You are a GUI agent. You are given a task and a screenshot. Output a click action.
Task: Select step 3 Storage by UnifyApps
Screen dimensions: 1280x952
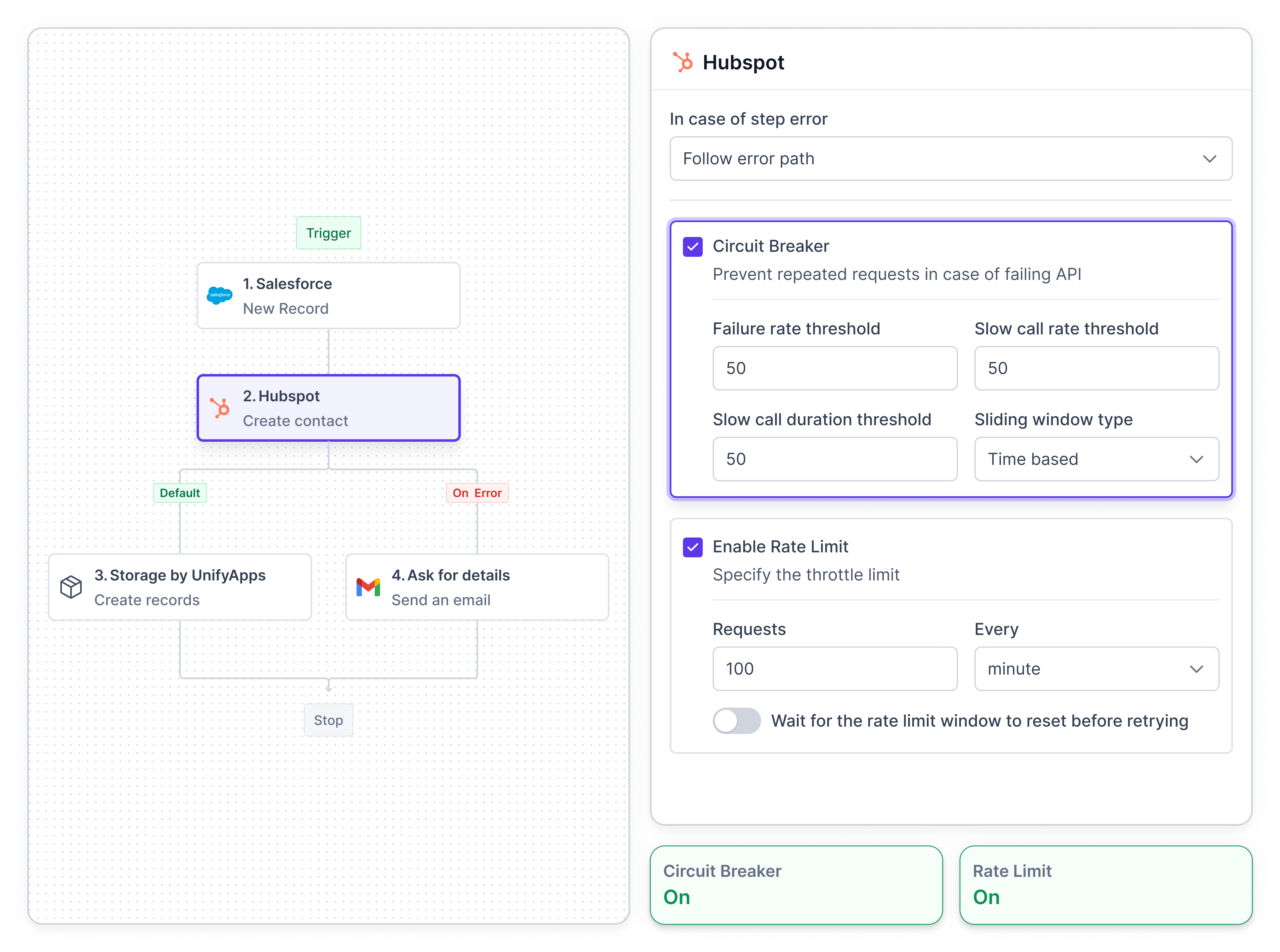point(180,587)
